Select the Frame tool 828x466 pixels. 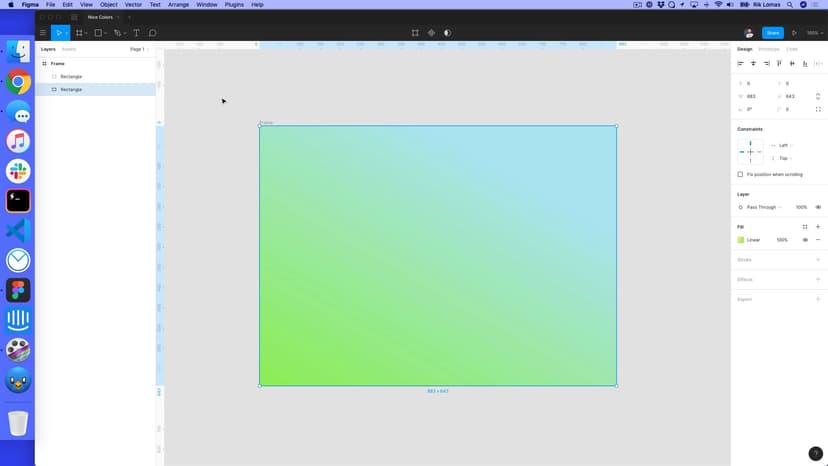pyautogui.click(x=79, y=33)
